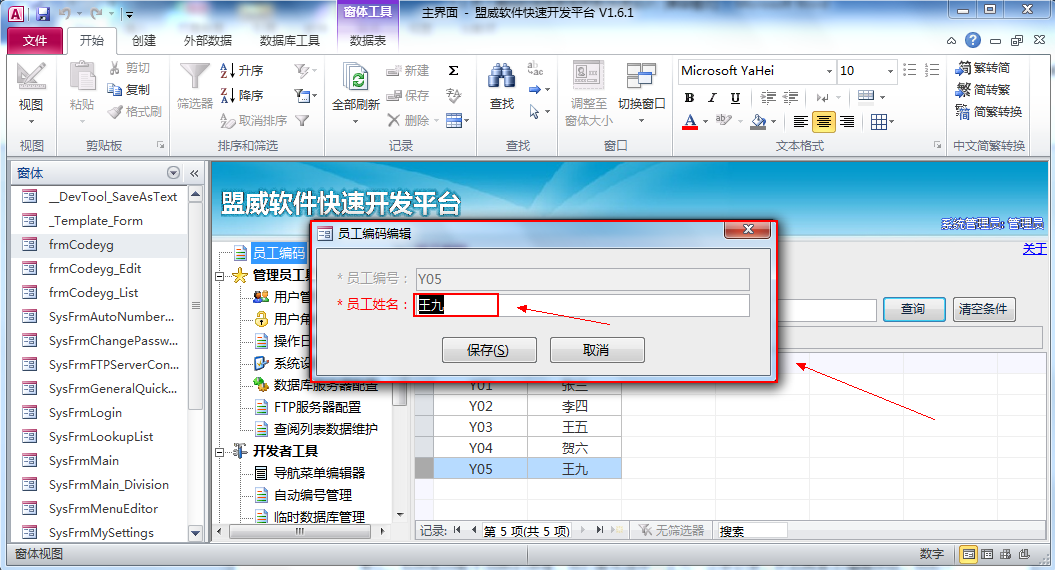Image resolution: width=1055 pixels, height=570 pixels.
Task: Switch to the 数据库工具 ribbon tab
Action: pos(289,40)
